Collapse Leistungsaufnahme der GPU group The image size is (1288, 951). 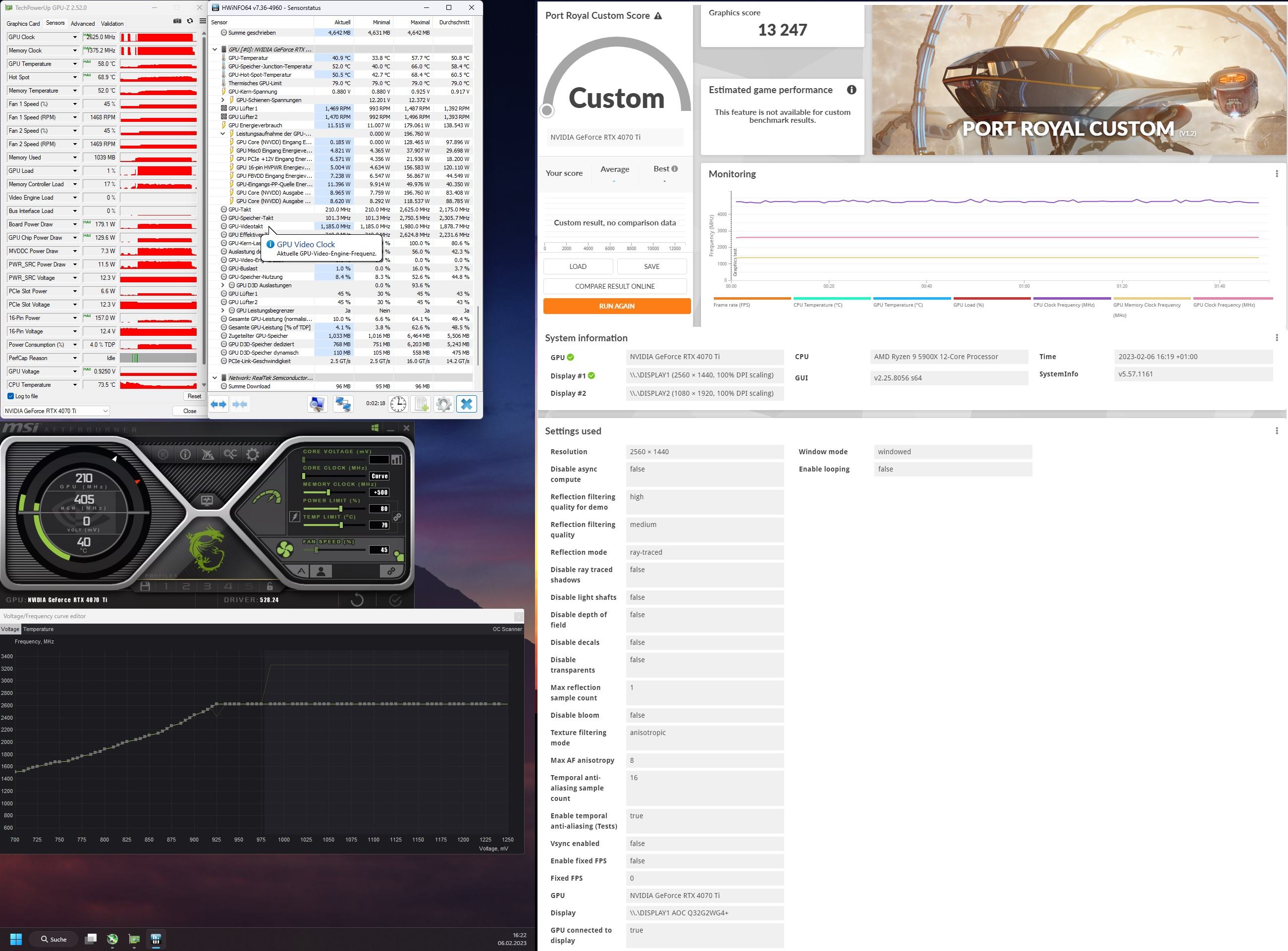point(223,134)
